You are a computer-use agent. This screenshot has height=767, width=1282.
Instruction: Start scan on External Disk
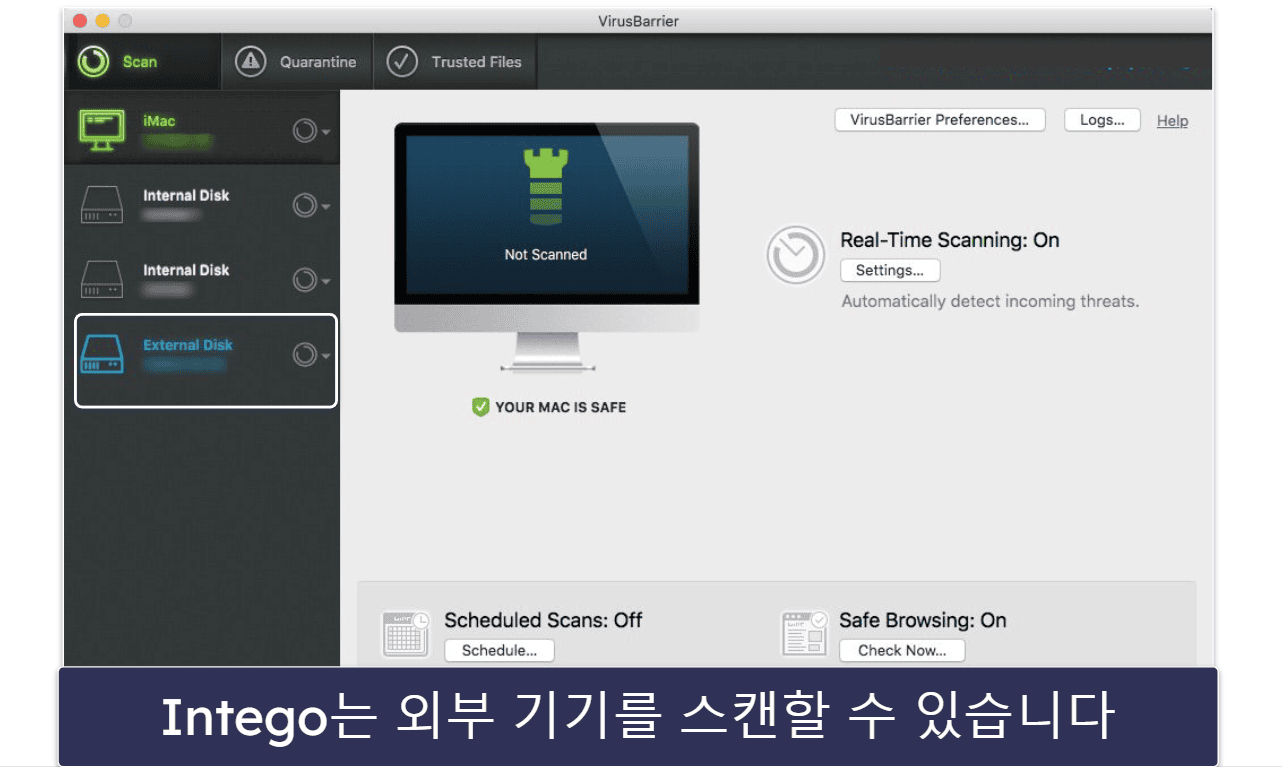coord(304,355)
